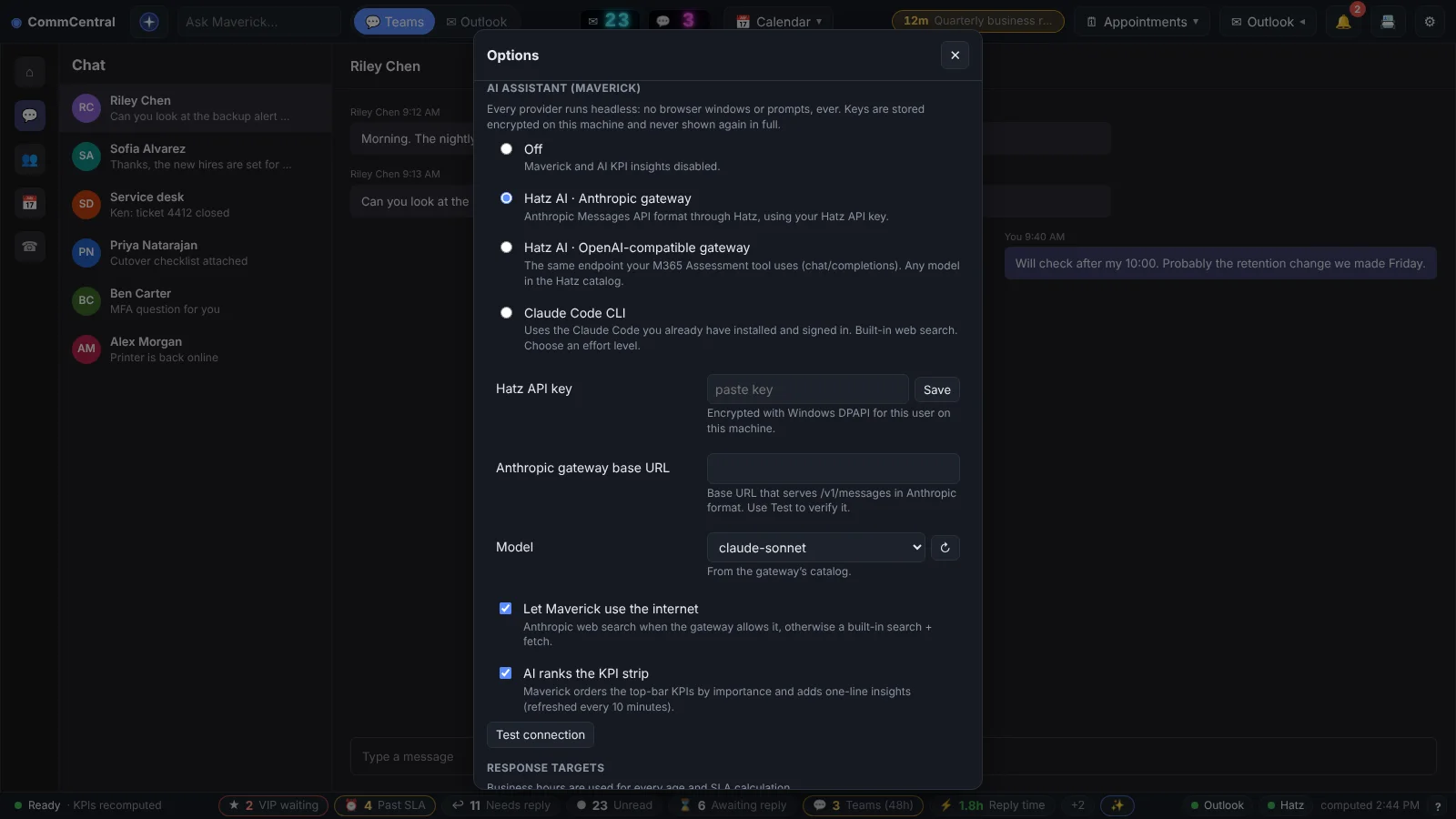Refresh the model catalog list
1456x819 pixels.
pyautogui.click(x=945, y=548)
